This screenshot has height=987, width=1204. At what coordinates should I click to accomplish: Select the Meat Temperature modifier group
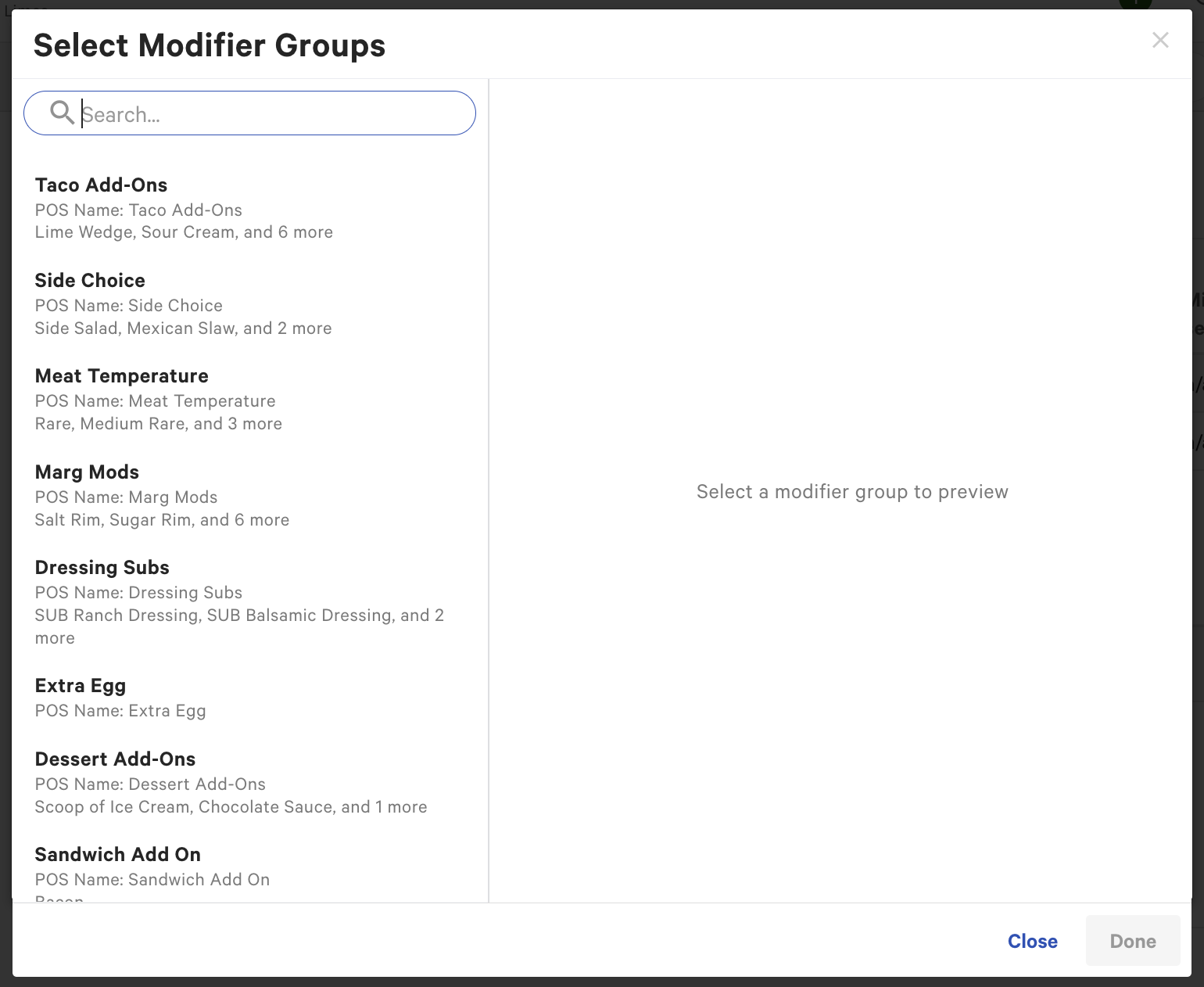(122, 376)
